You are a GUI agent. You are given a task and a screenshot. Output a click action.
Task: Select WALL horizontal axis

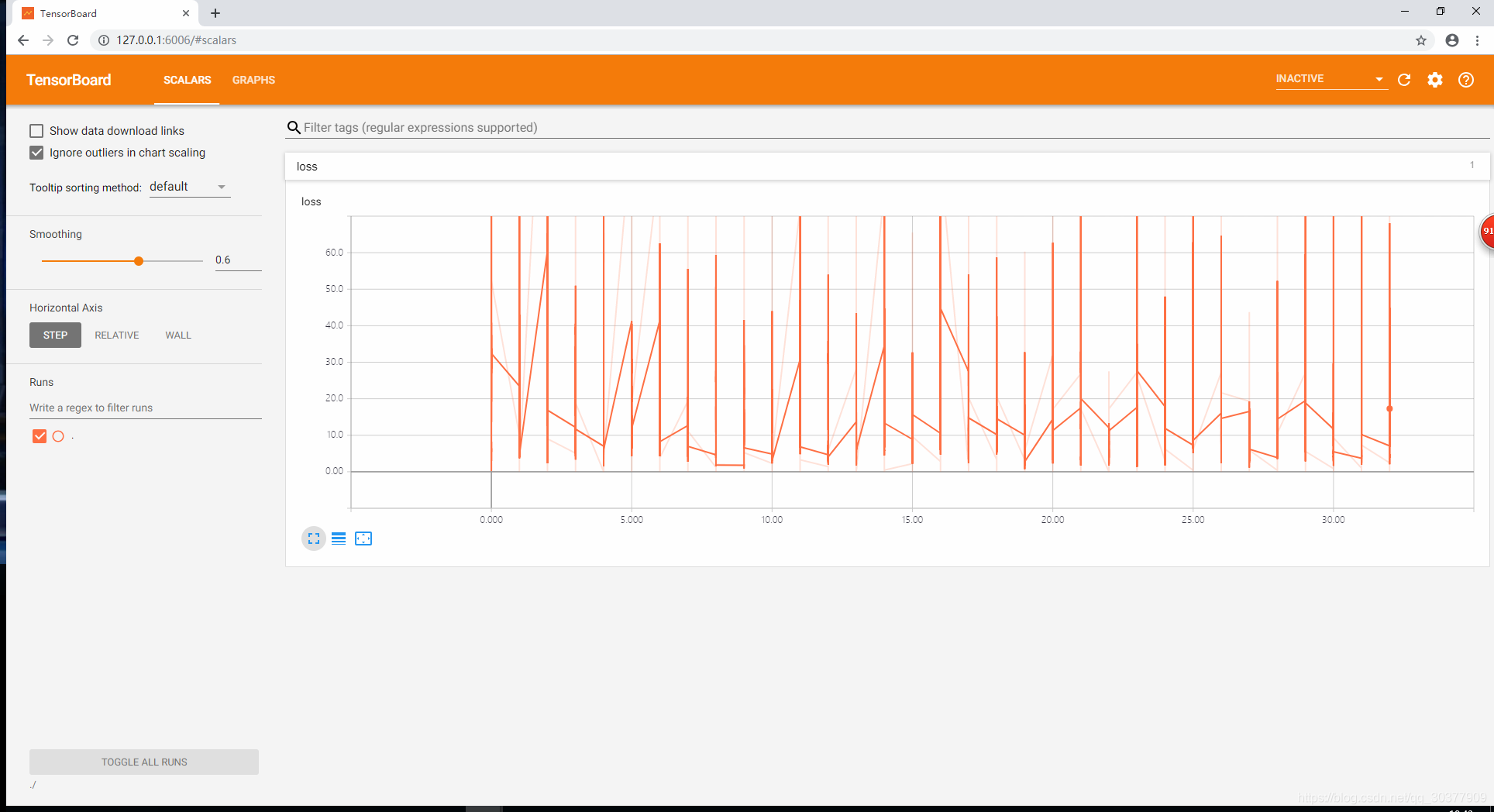coord(178,335)
